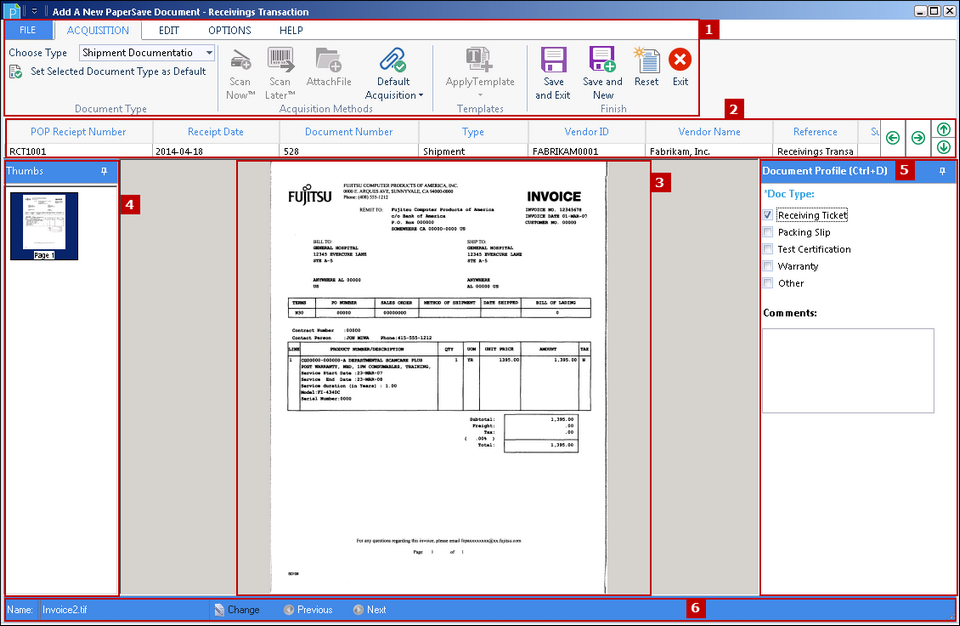960x626 pixels.
Task: Pin the Thumbs panel
Action: click(x=104, y=172)
